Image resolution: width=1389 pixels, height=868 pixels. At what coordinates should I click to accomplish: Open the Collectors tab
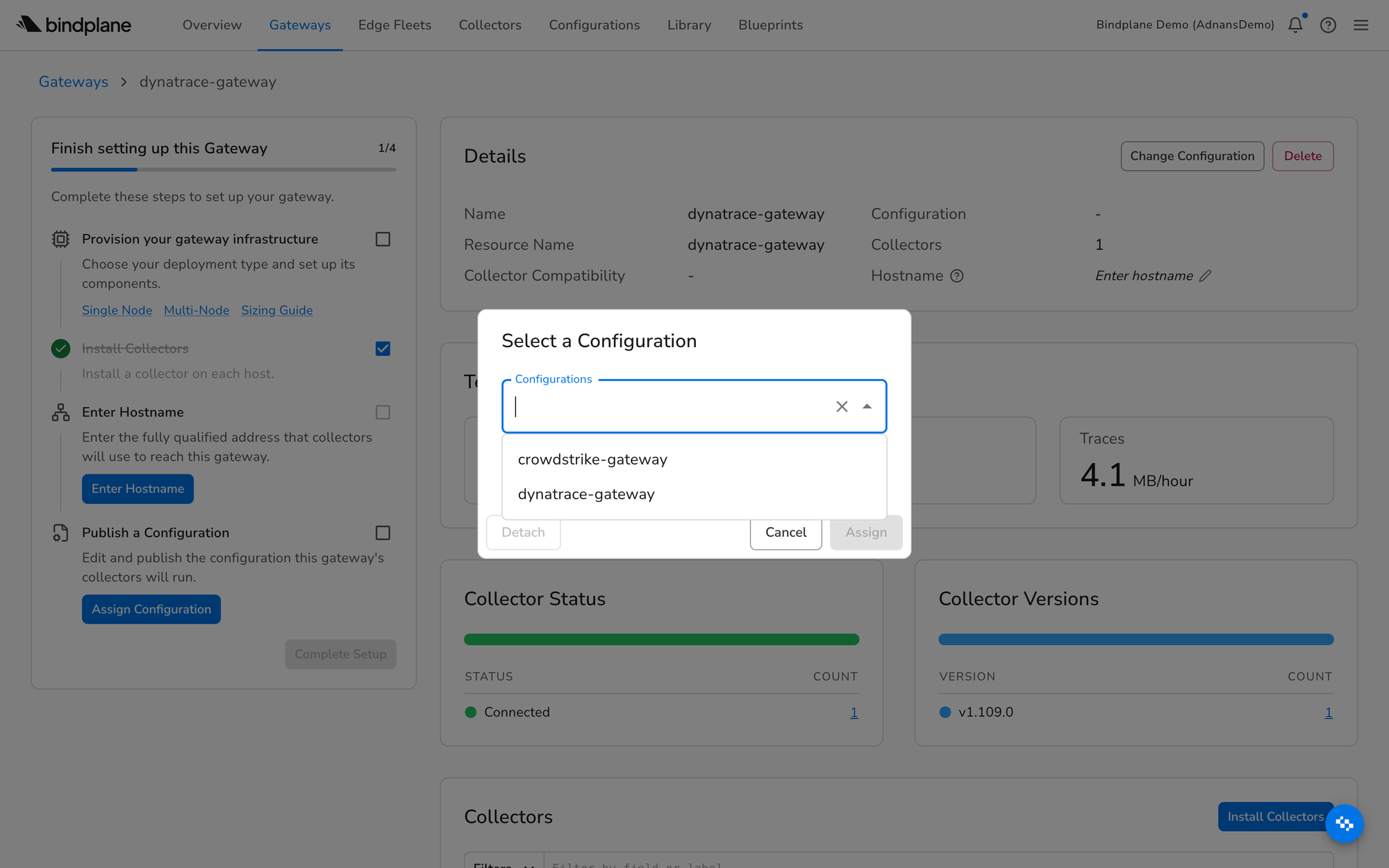490,25
